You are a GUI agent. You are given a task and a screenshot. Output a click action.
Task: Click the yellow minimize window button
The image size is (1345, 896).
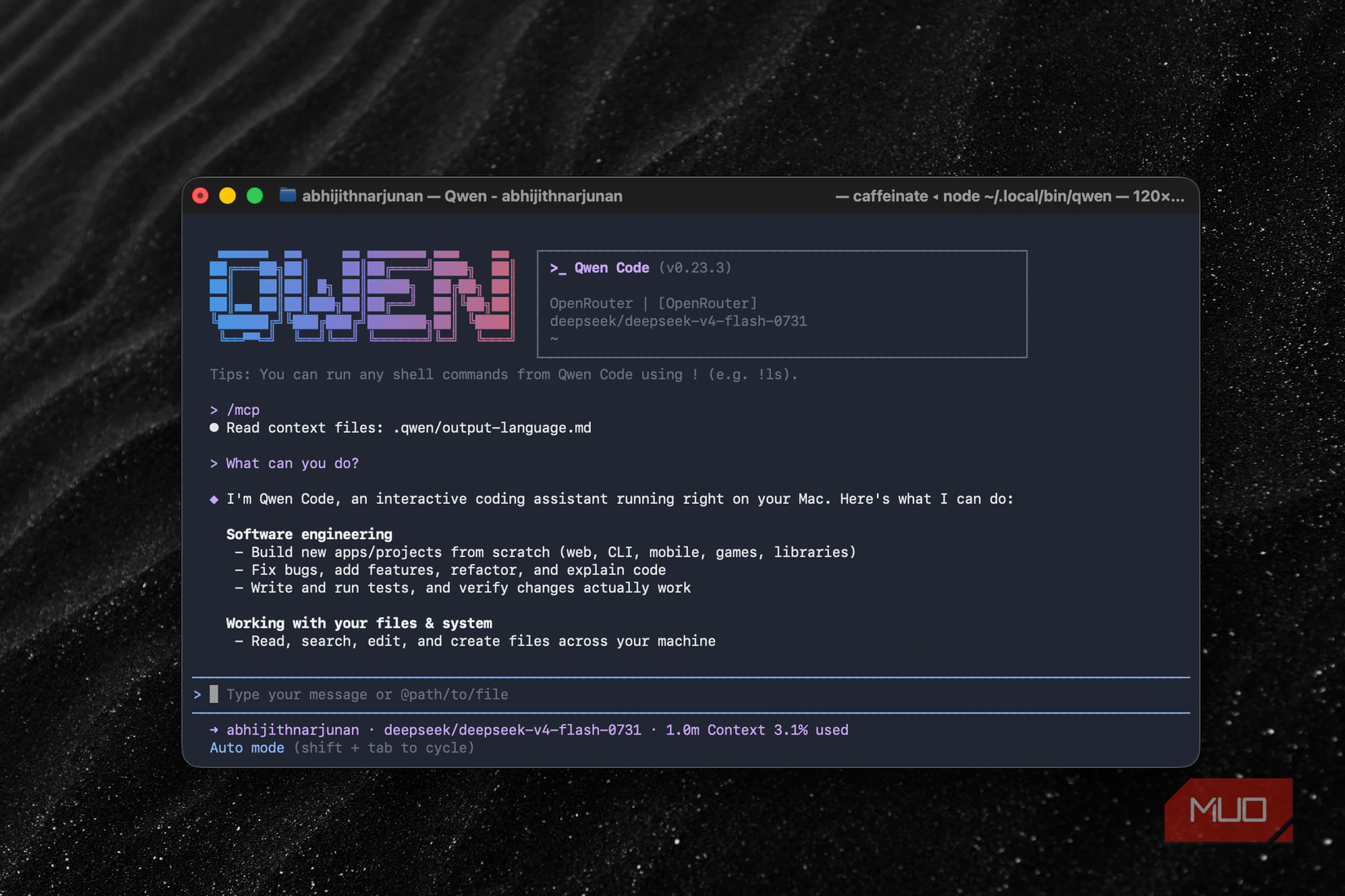click(x=227, y=196)
